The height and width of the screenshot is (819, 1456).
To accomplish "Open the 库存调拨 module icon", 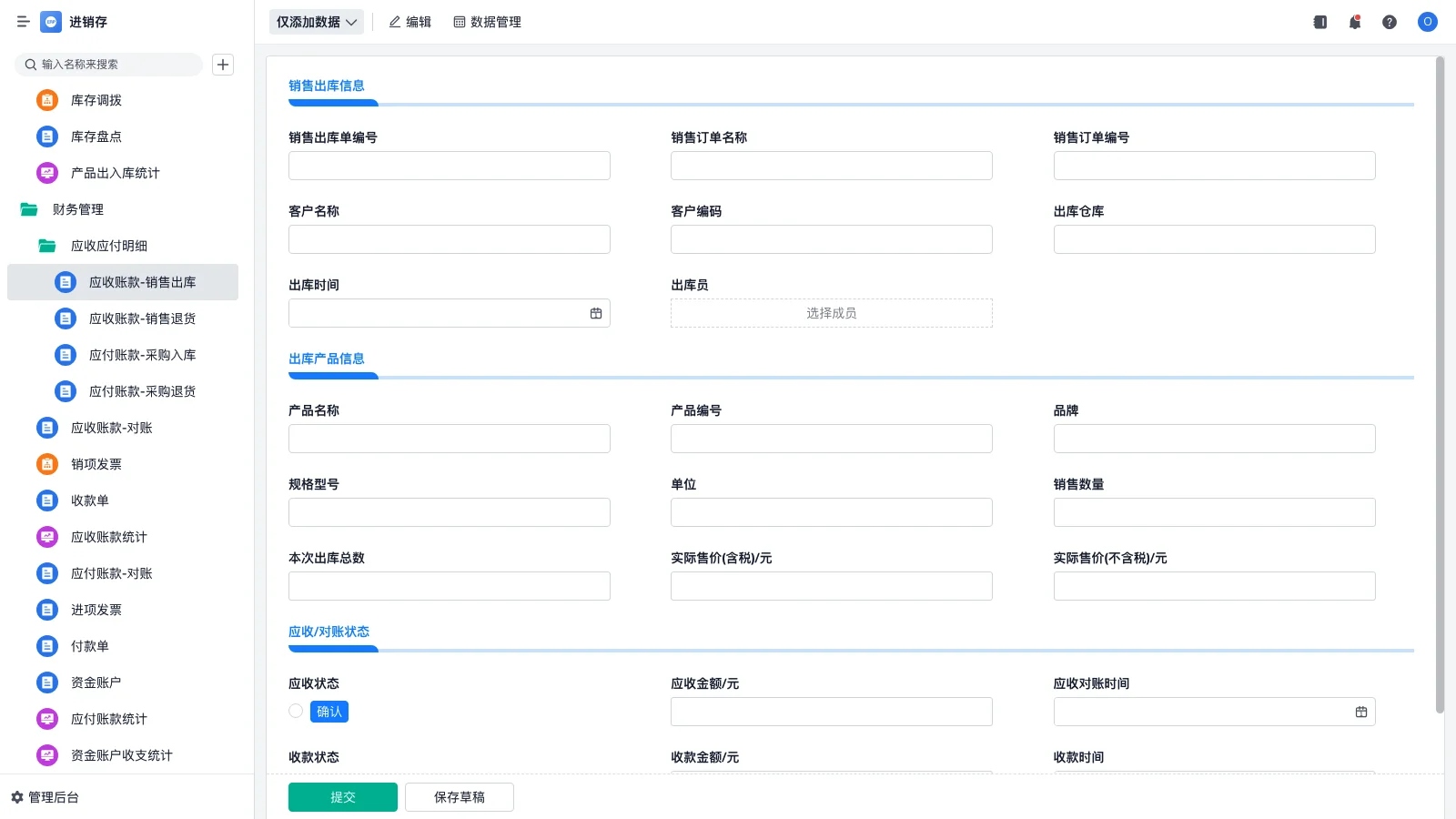I will point(46,100).
